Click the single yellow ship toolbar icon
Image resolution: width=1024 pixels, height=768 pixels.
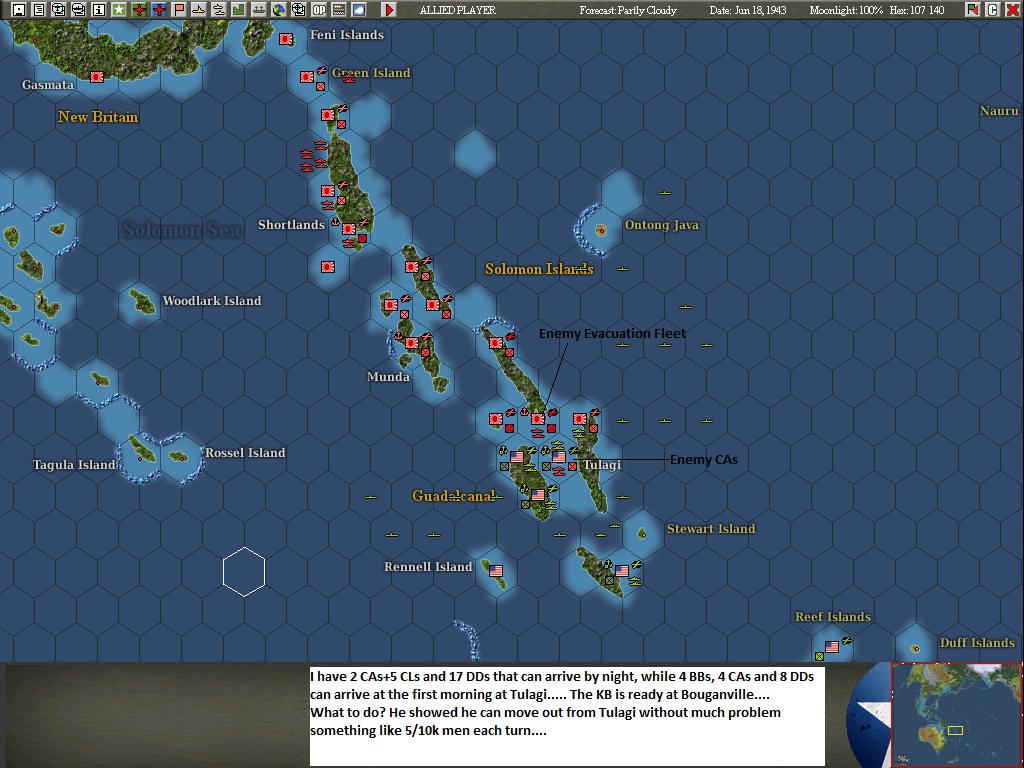click(x=199, y=9)
